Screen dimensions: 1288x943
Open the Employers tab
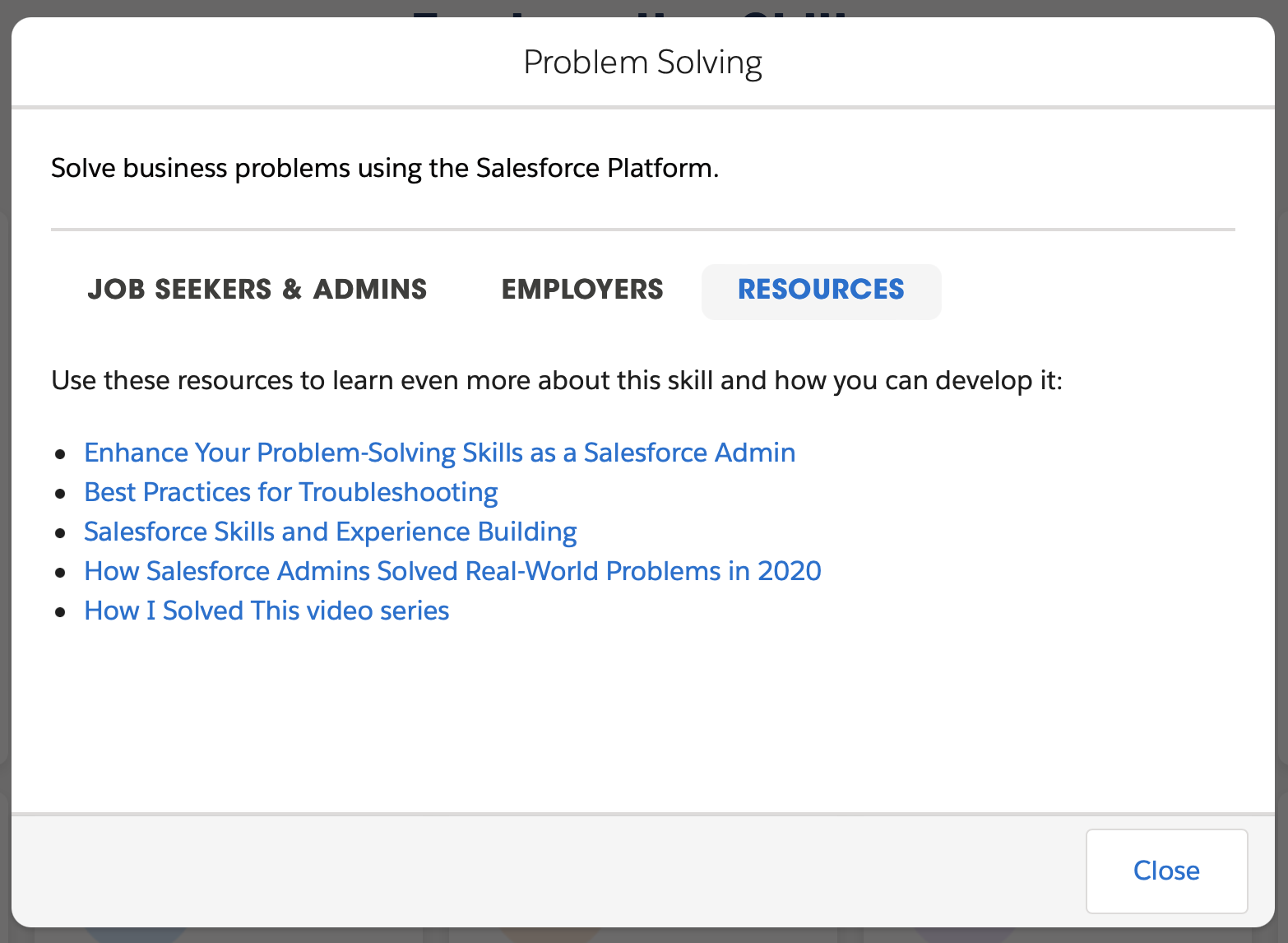[x=581, y=290]
